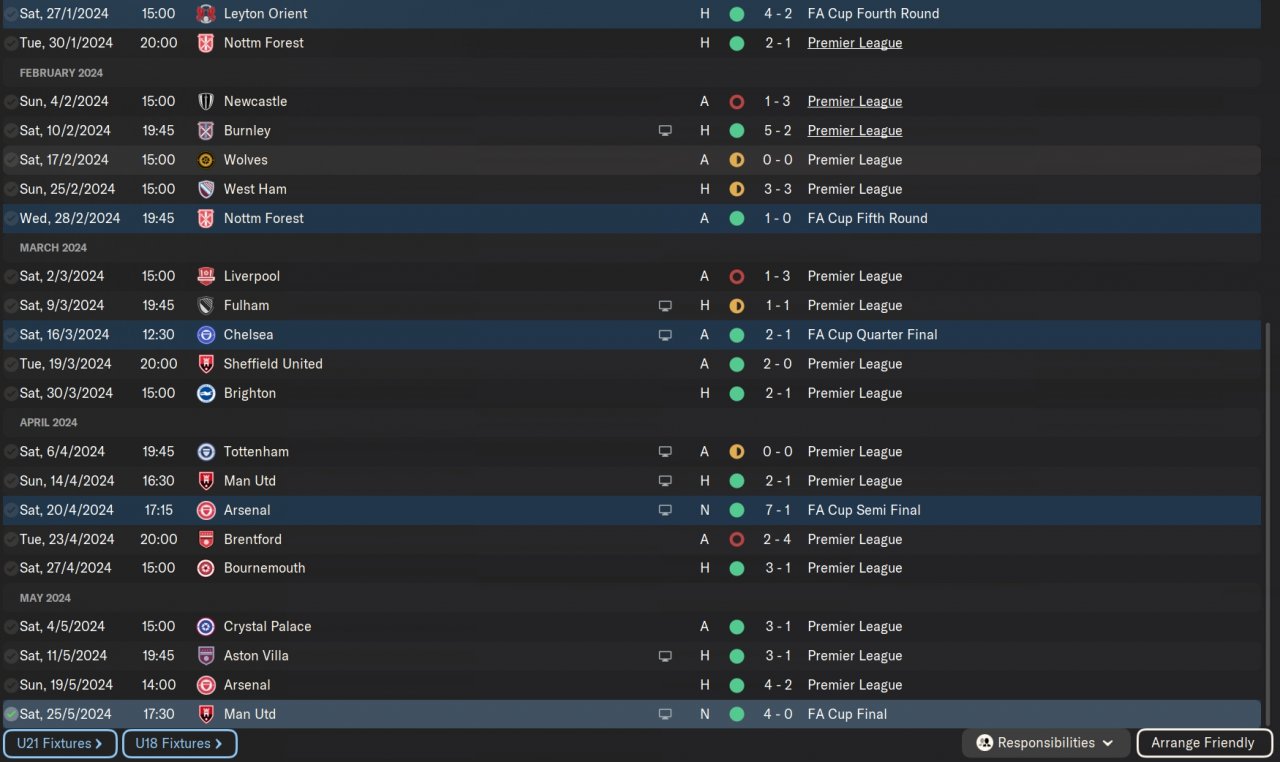This screenshot has width=1280, height=762.
Task: Click the Arrange Friendly button
Action: click(1202, 743)
